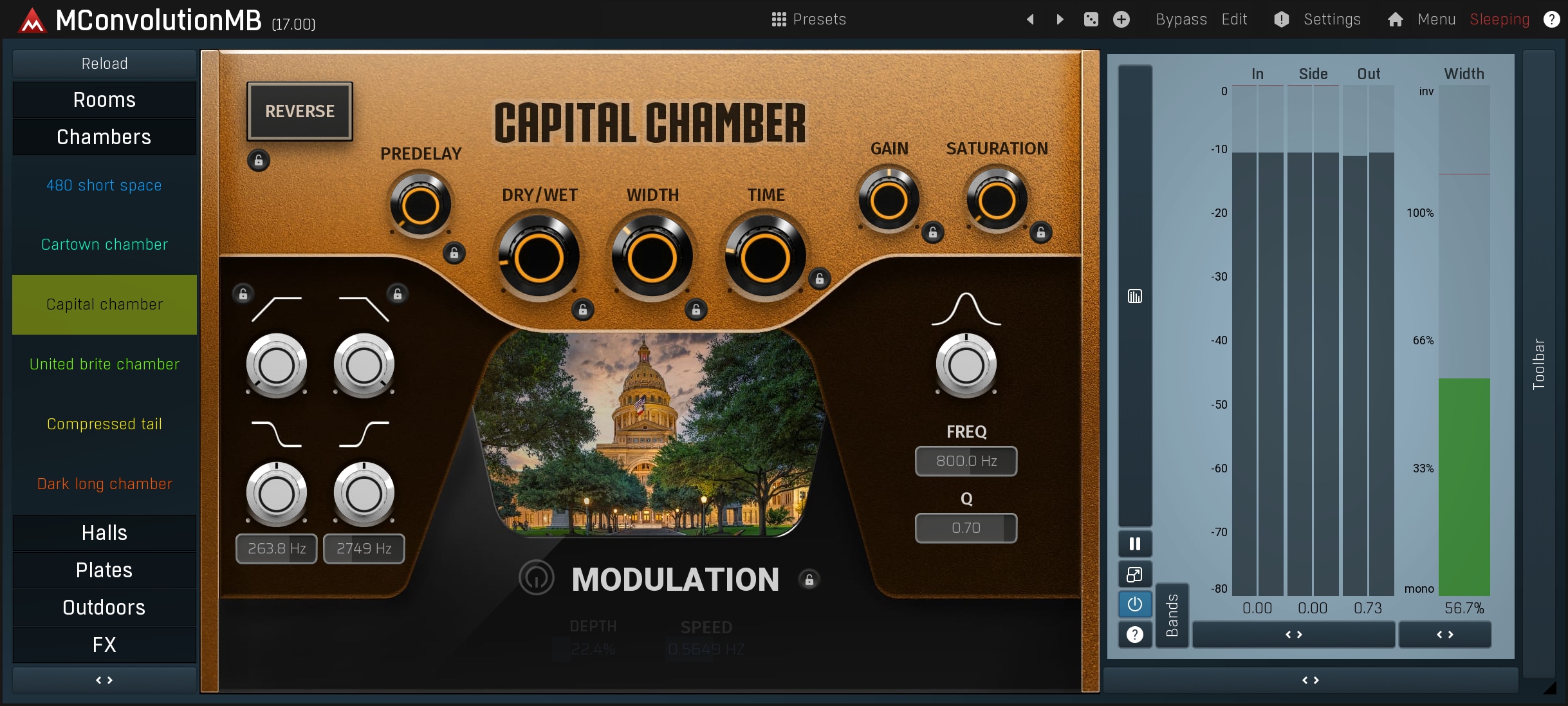Toggle the MODULATION power switch
The height and width of the screenshot is (706, 1568).
click(536, 578)
